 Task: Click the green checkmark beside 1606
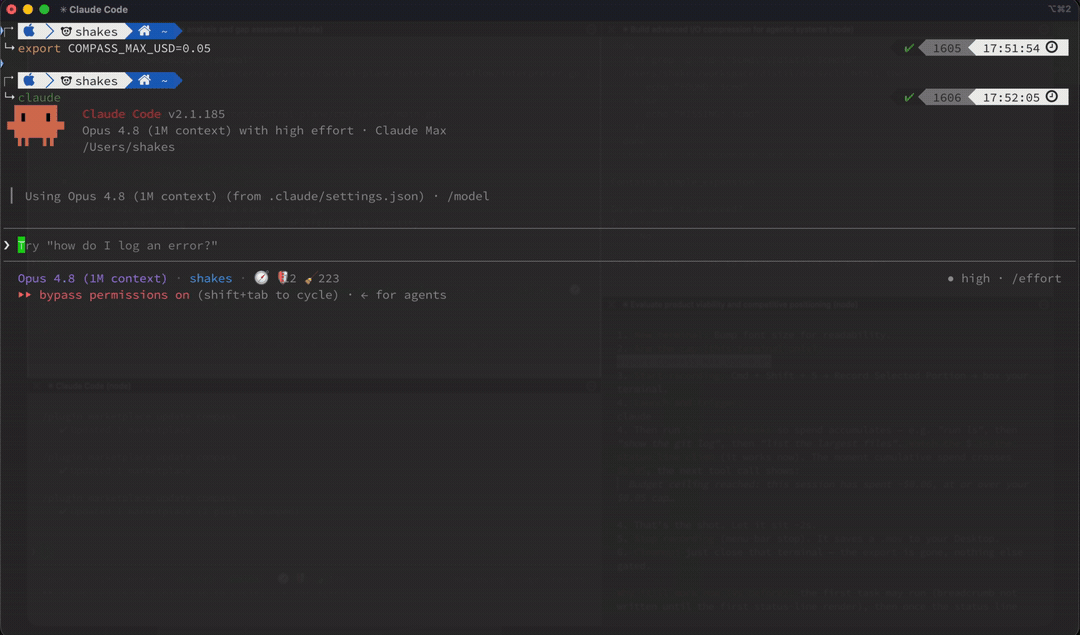tap(909, 97)
